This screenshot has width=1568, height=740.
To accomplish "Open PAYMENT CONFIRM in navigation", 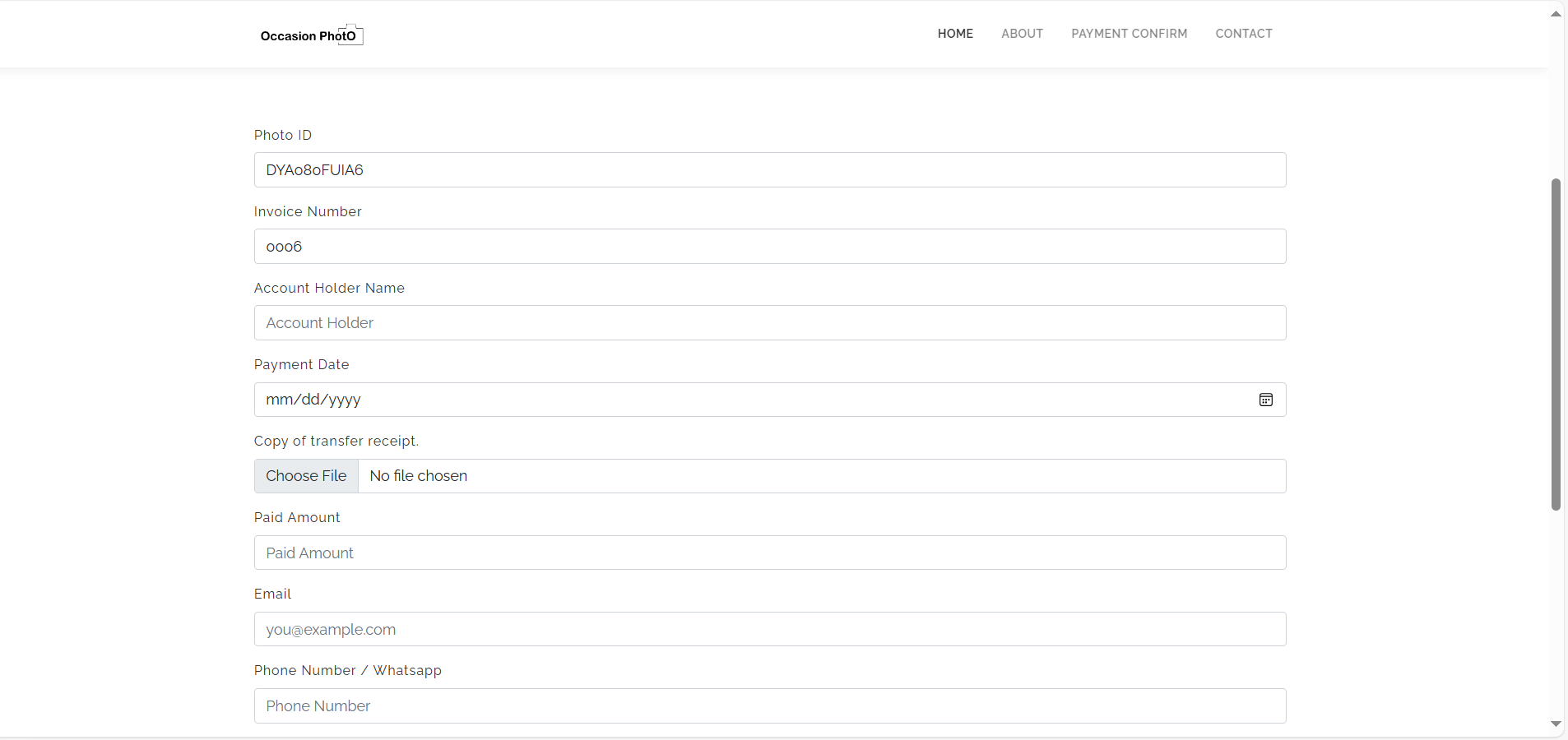I will point(1129,34).
